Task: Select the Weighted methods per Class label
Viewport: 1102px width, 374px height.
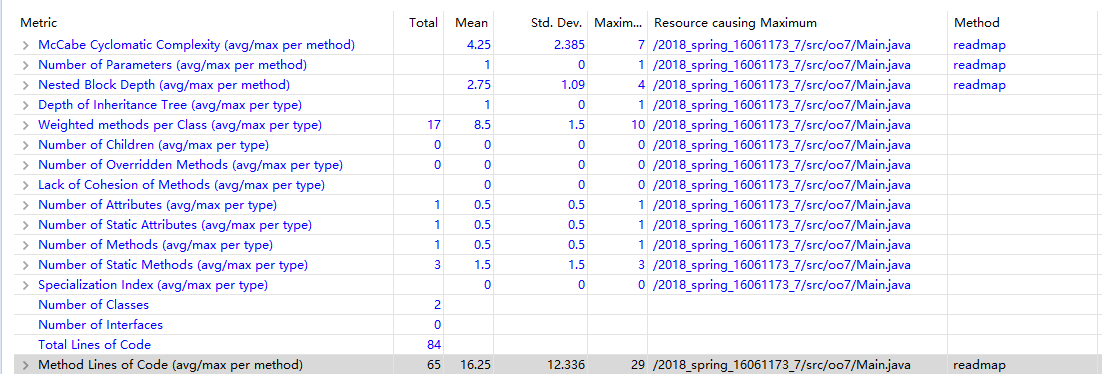Action: (x=180, y=125)
